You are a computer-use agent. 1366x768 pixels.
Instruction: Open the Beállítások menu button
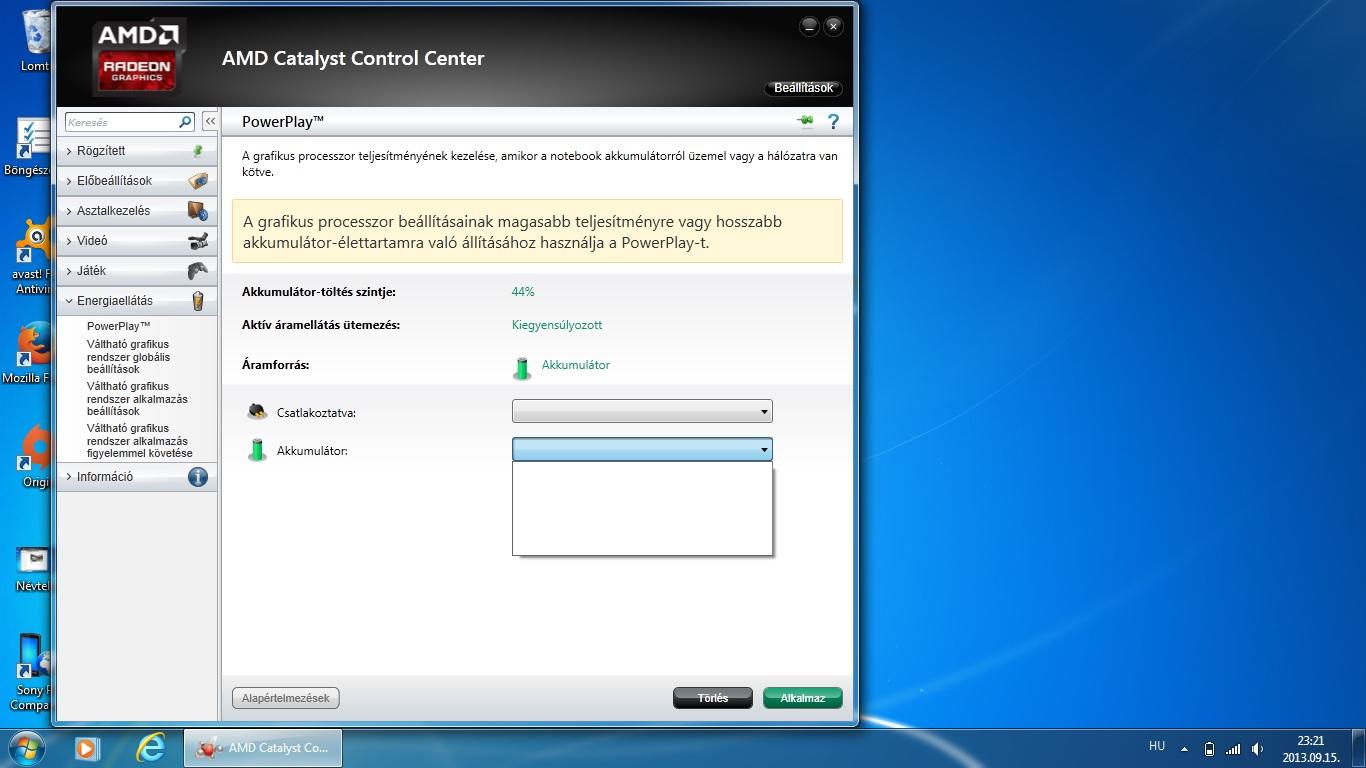[803, 88]
